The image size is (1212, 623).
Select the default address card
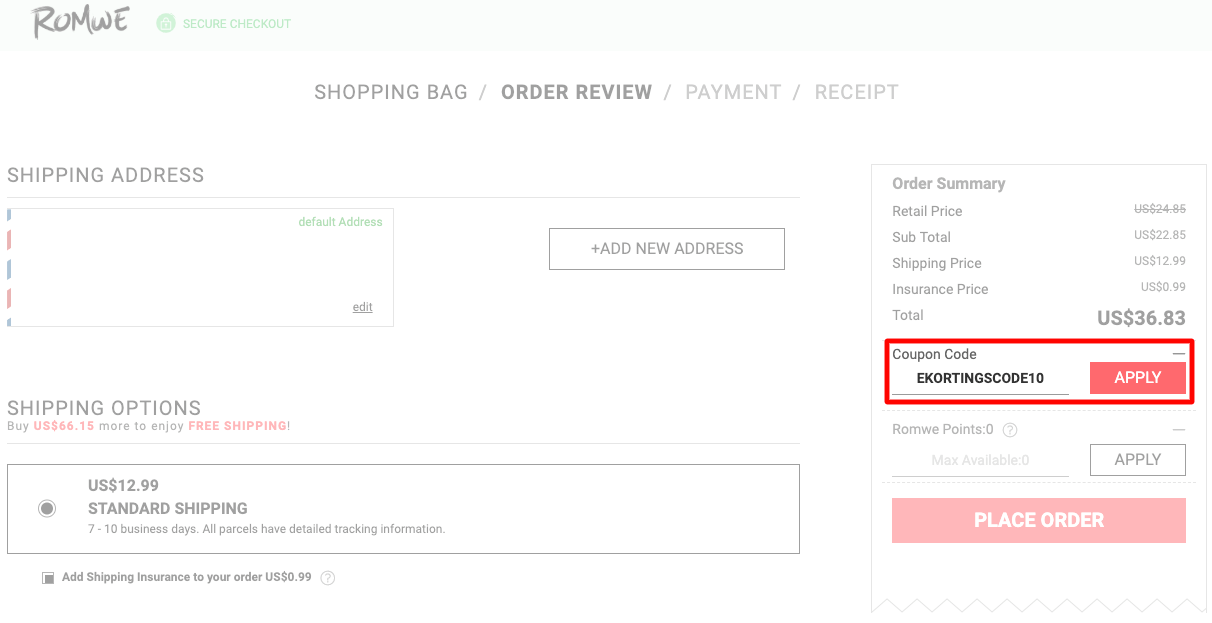(200, 267)
